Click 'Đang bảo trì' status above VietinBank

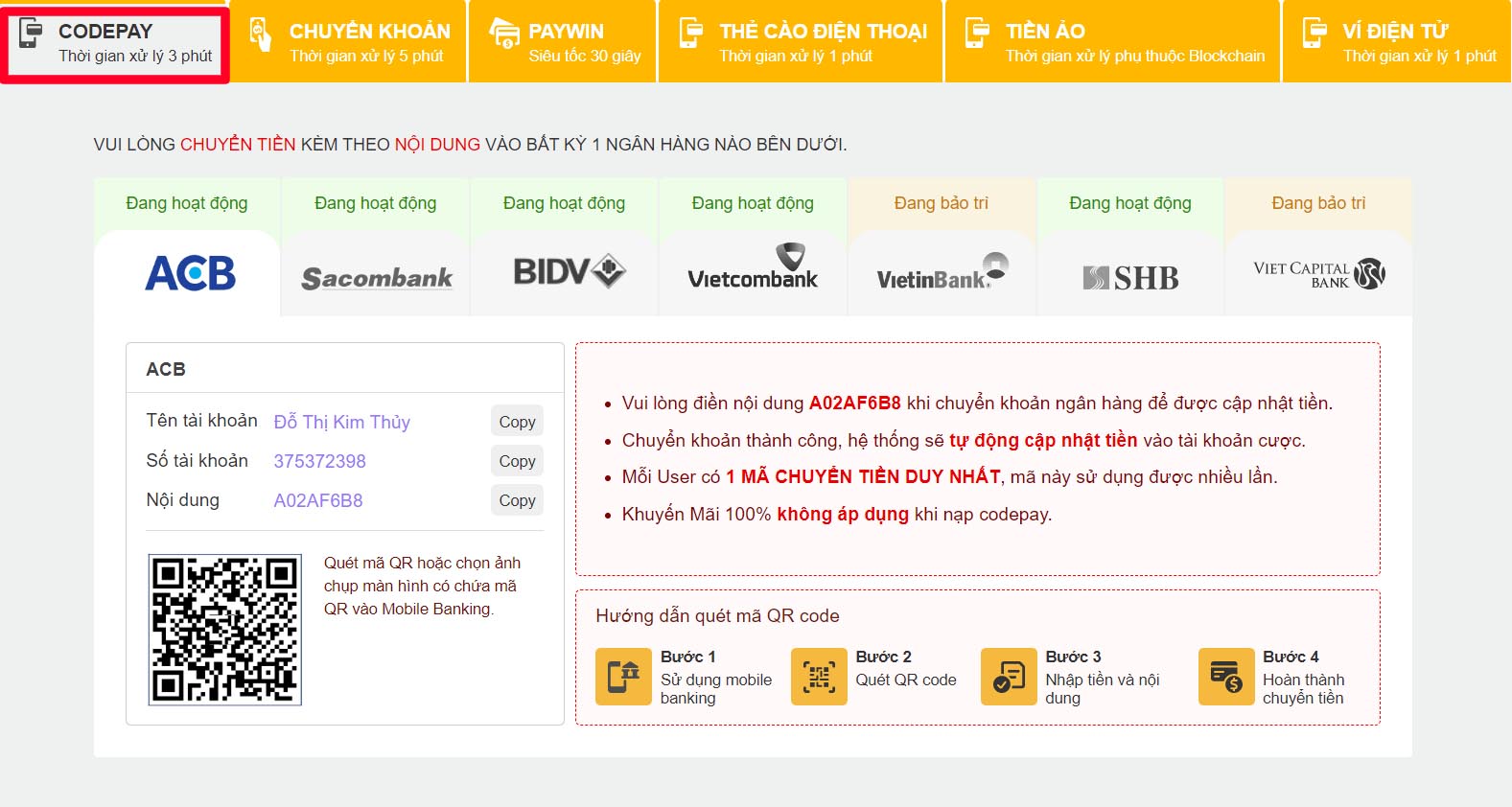pos(941,203)
